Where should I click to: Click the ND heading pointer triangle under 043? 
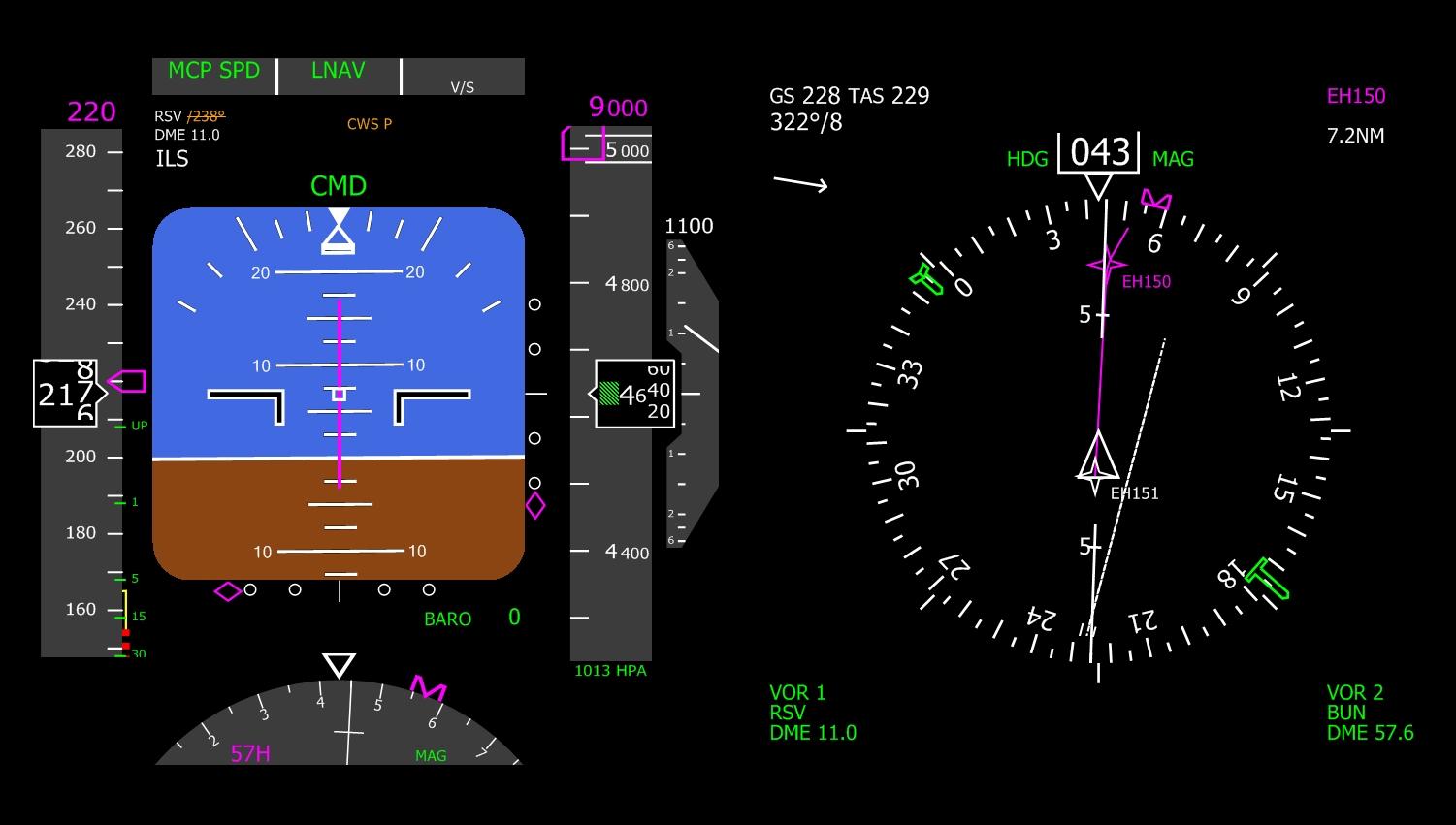point(1099,186)
